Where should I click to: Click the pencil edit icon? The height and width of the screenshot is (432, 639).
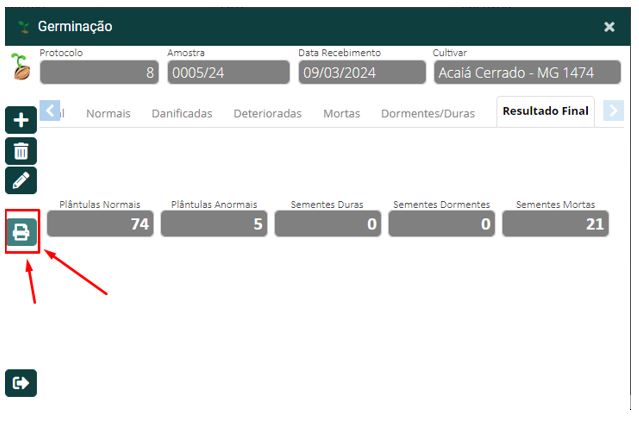pos(21,180)
